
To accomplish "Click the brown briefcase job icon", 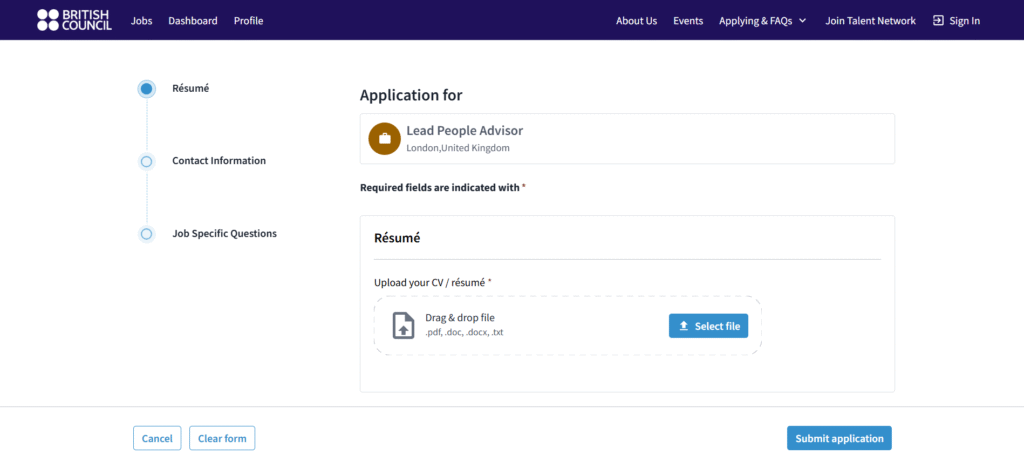I will point(385,138).
